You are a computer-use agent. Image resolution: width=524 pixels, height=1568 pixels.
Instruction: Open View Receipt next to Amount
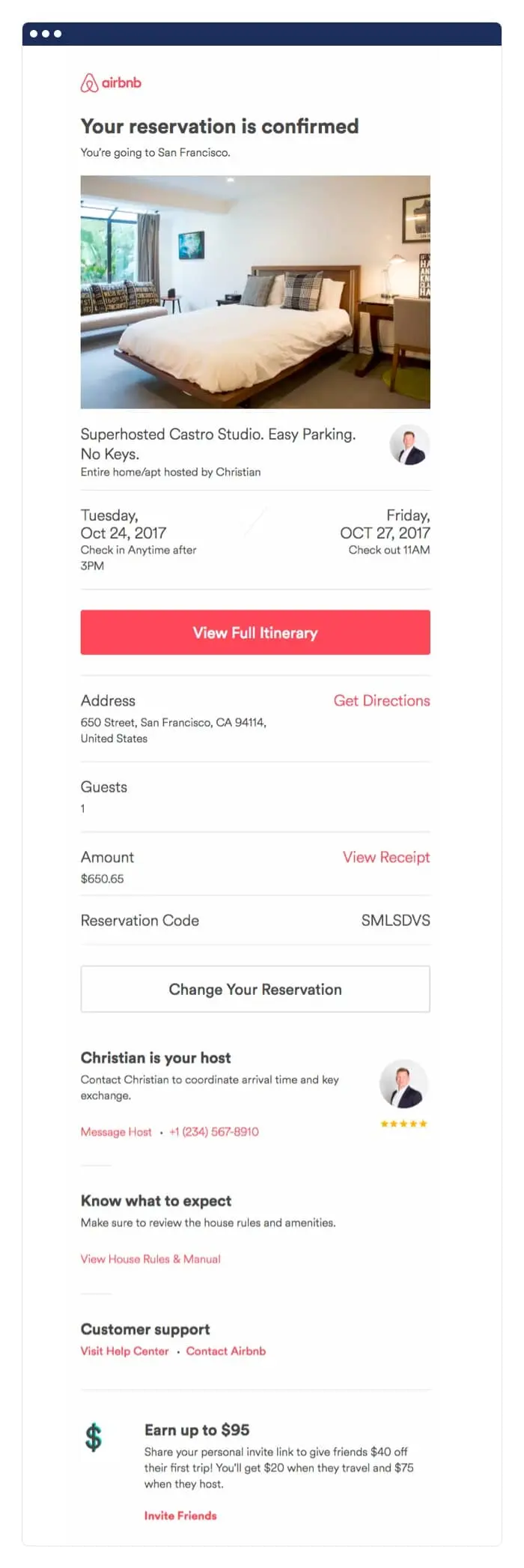coord(386,857)
